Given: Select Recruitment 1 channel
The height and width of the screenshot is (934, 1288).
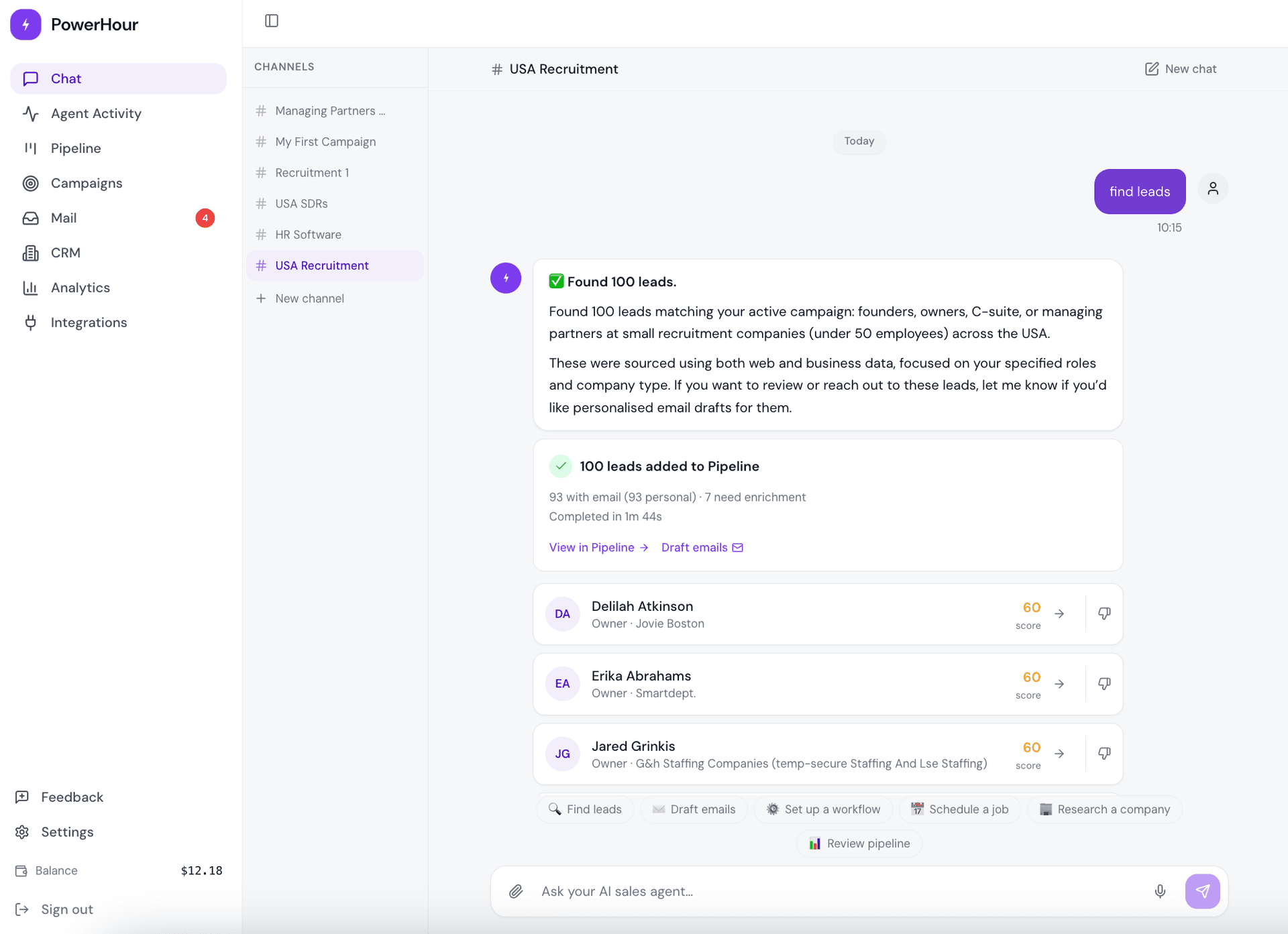Looking at the screenshot, I should pyautogui.click(x=335, y=172).
